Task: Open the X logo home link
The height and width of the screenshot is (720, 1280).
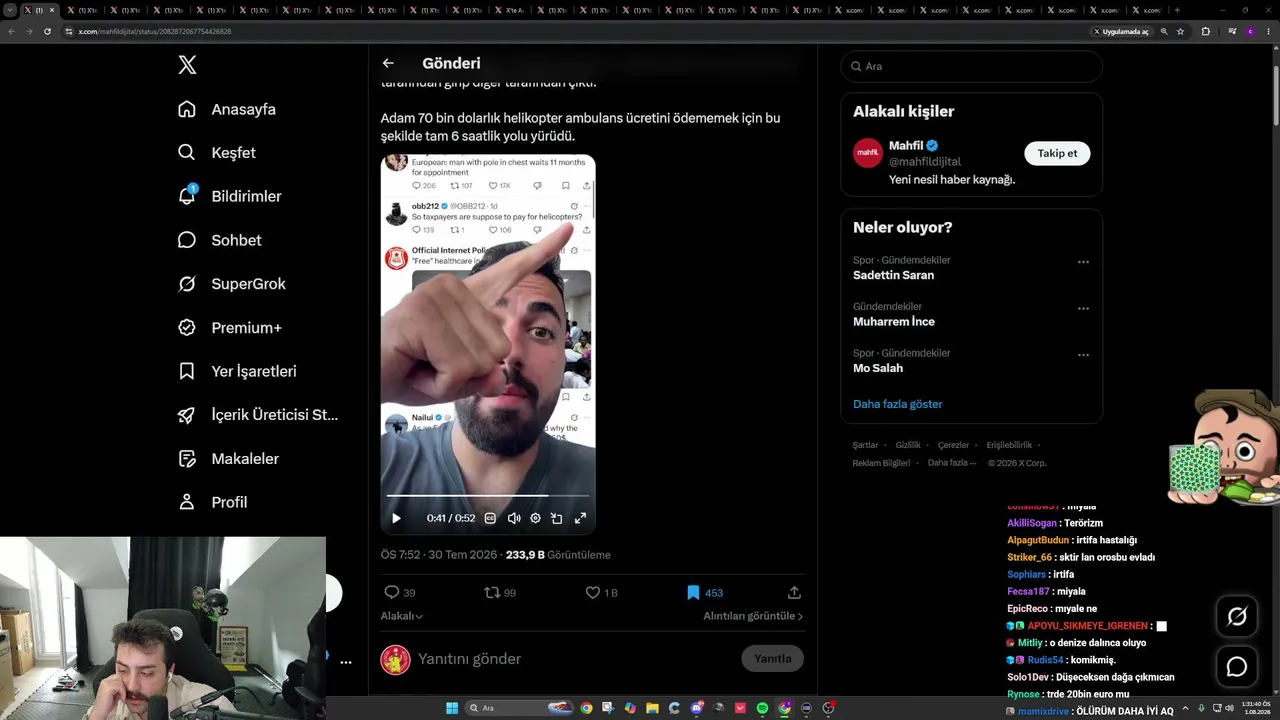Action: click(187, 65)
